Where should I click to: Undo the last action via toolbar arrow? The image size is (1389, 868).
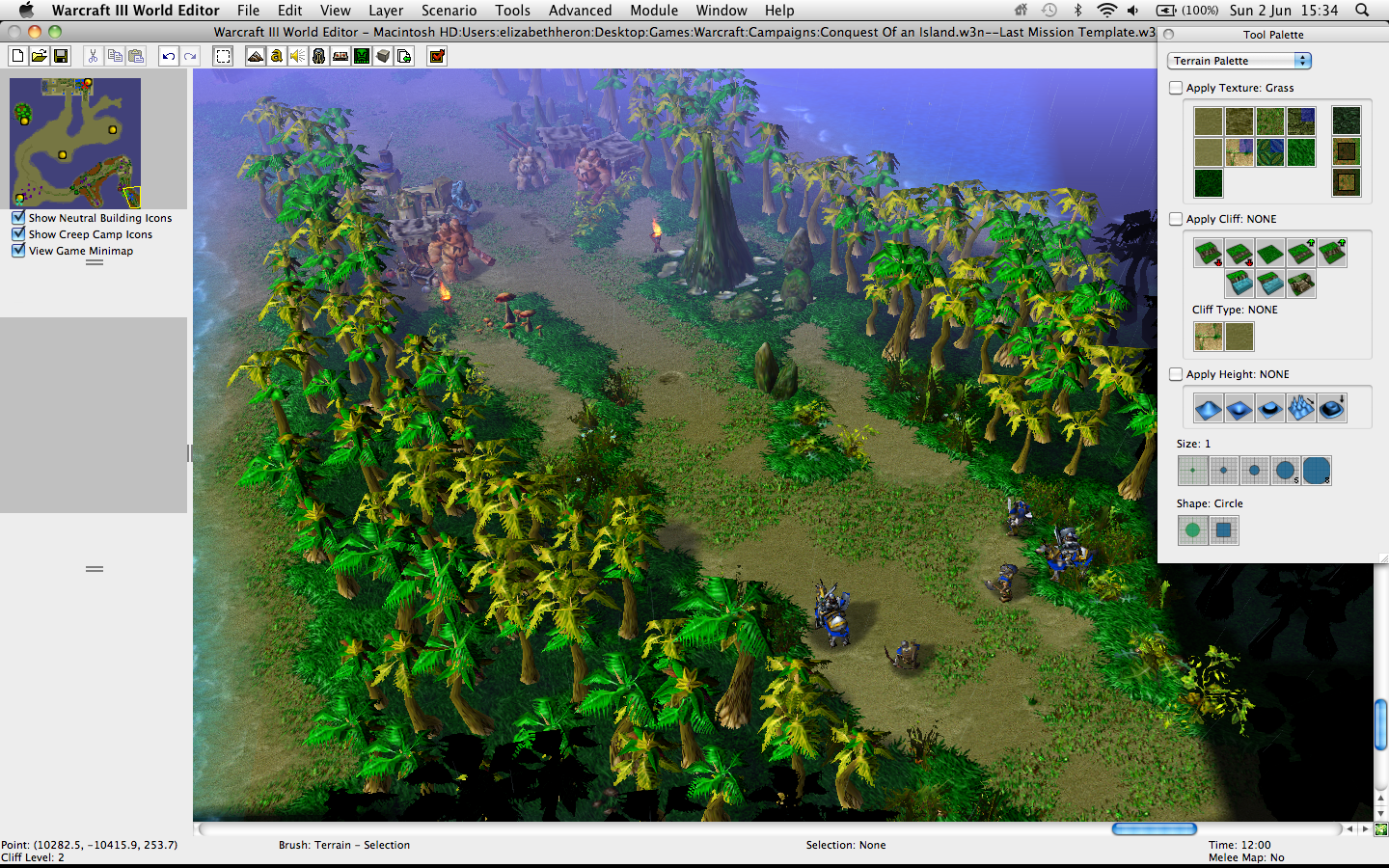tap(169, 56)
